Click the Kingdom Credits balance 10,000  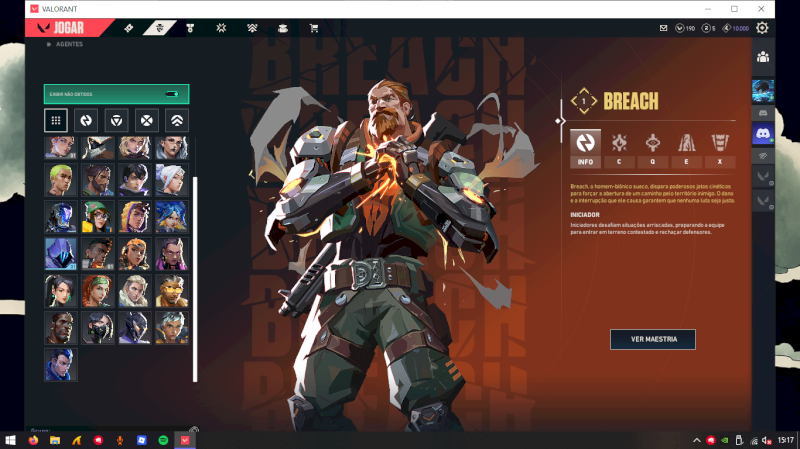(x=736, y=28)
